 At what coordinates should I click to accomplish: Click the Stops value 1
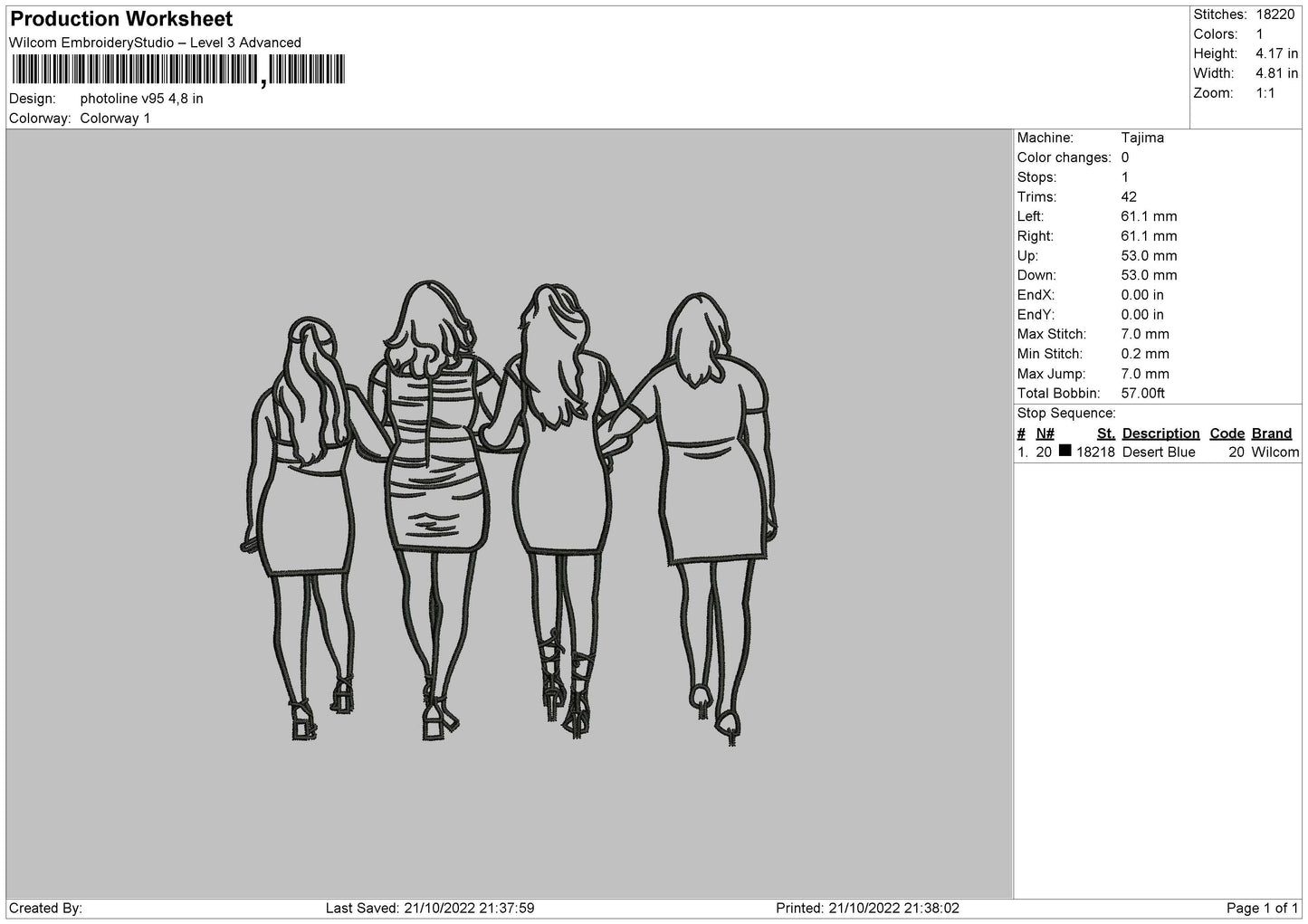point(1125,177)
